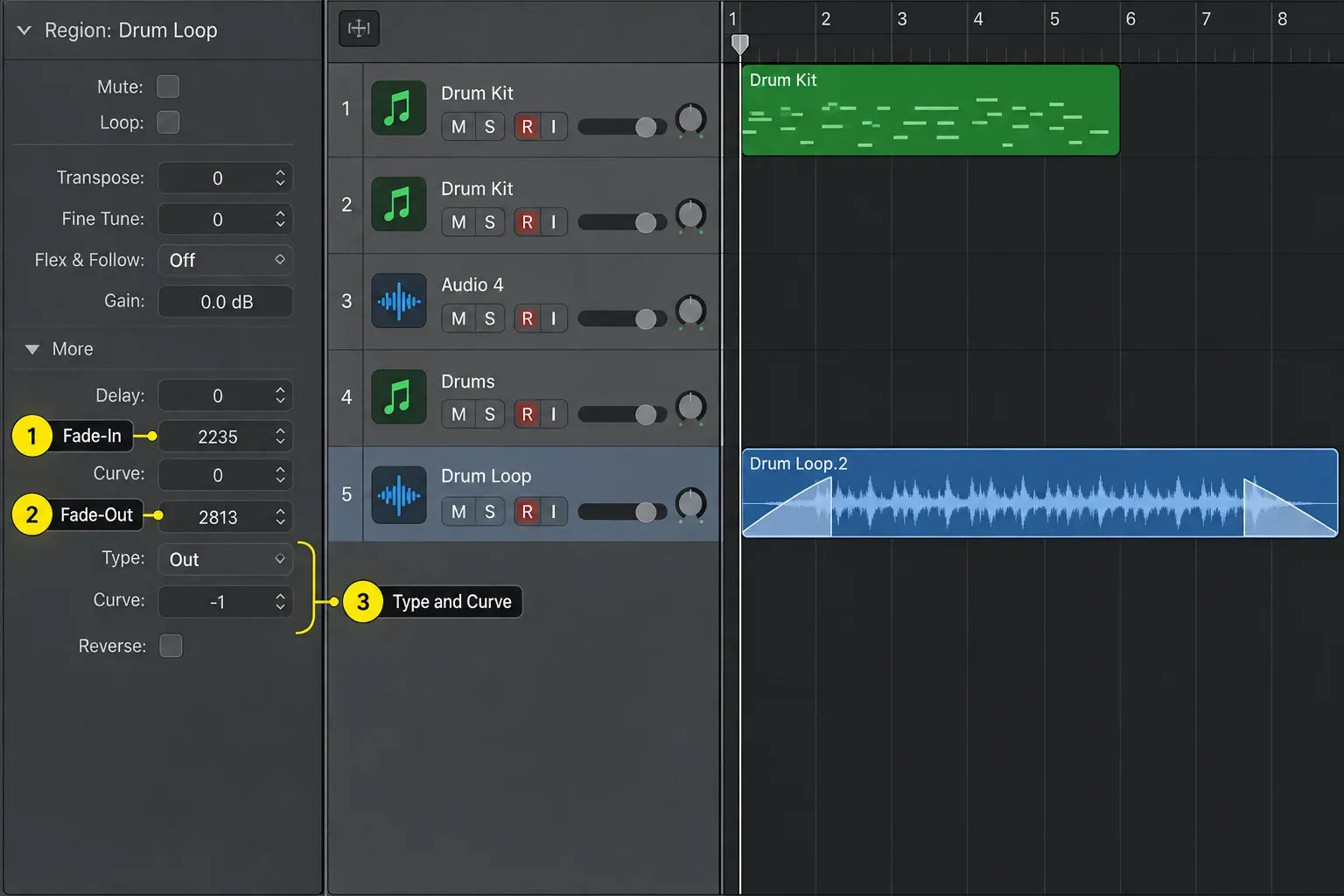Select the Drum Loop.2 audio region
The height and width of the screenshot is (896, 1344).
[1039, 493]
